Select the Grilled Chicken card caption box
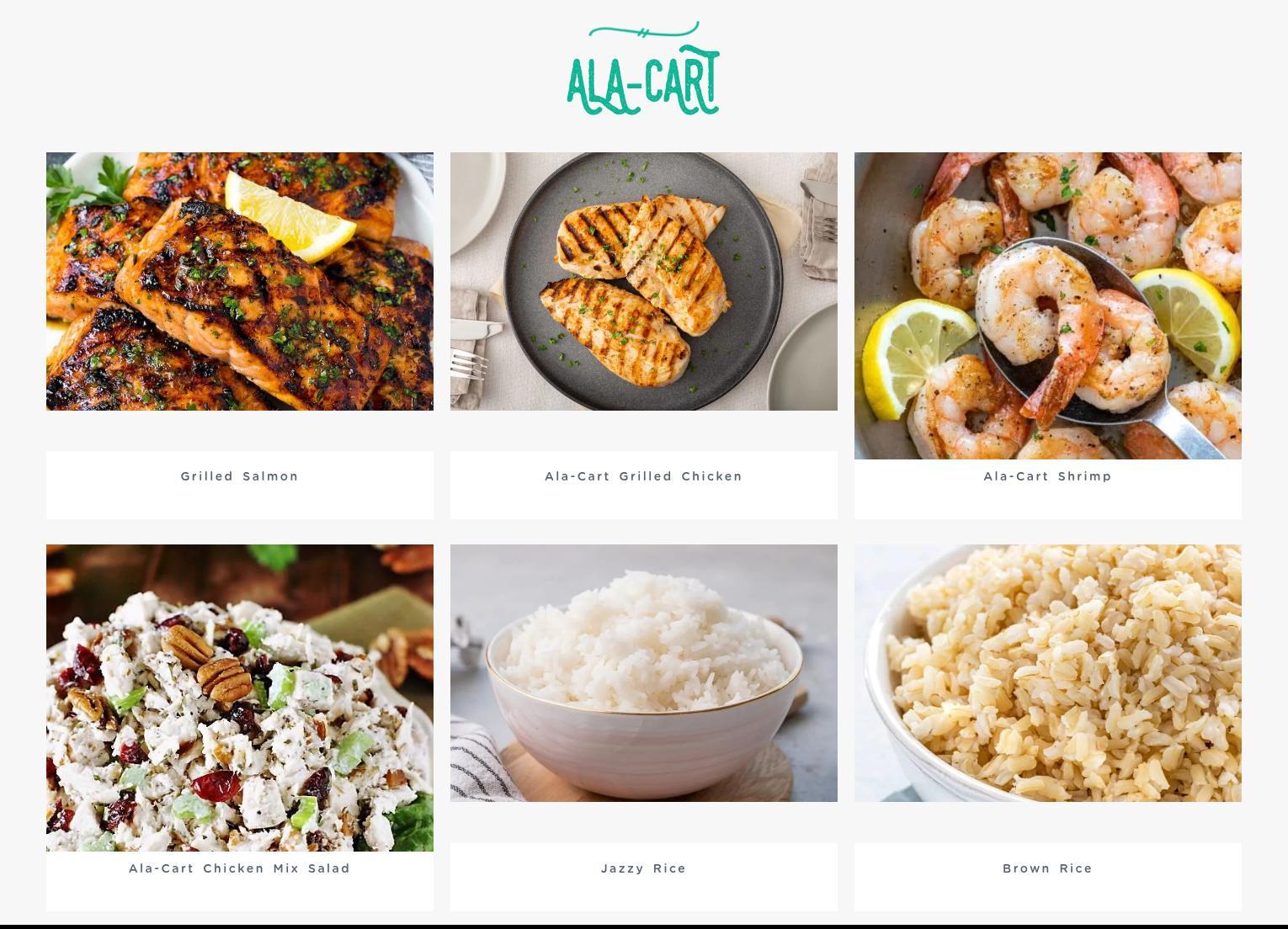1288x929 pixels. pos(644,485)
